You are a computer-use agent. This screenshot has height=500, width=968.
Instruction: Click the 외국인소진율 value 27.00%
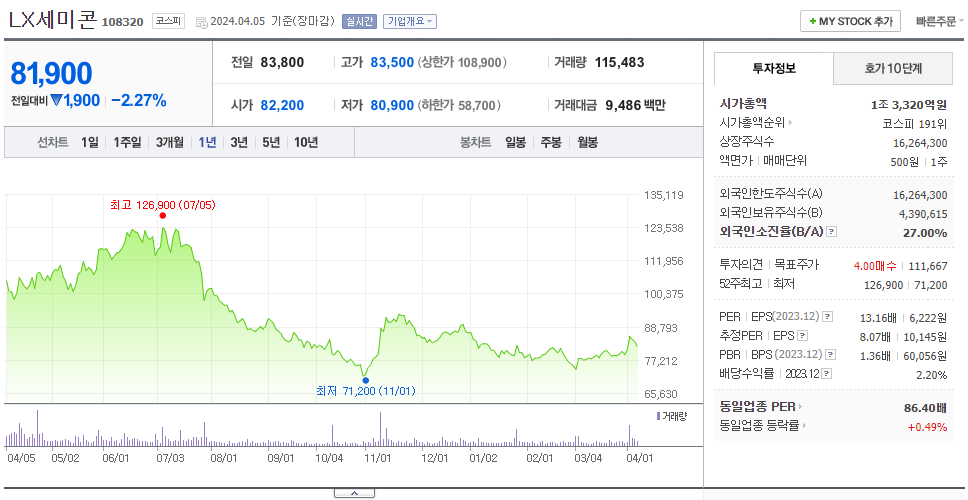pyautogui.click(x=925, y=233)
